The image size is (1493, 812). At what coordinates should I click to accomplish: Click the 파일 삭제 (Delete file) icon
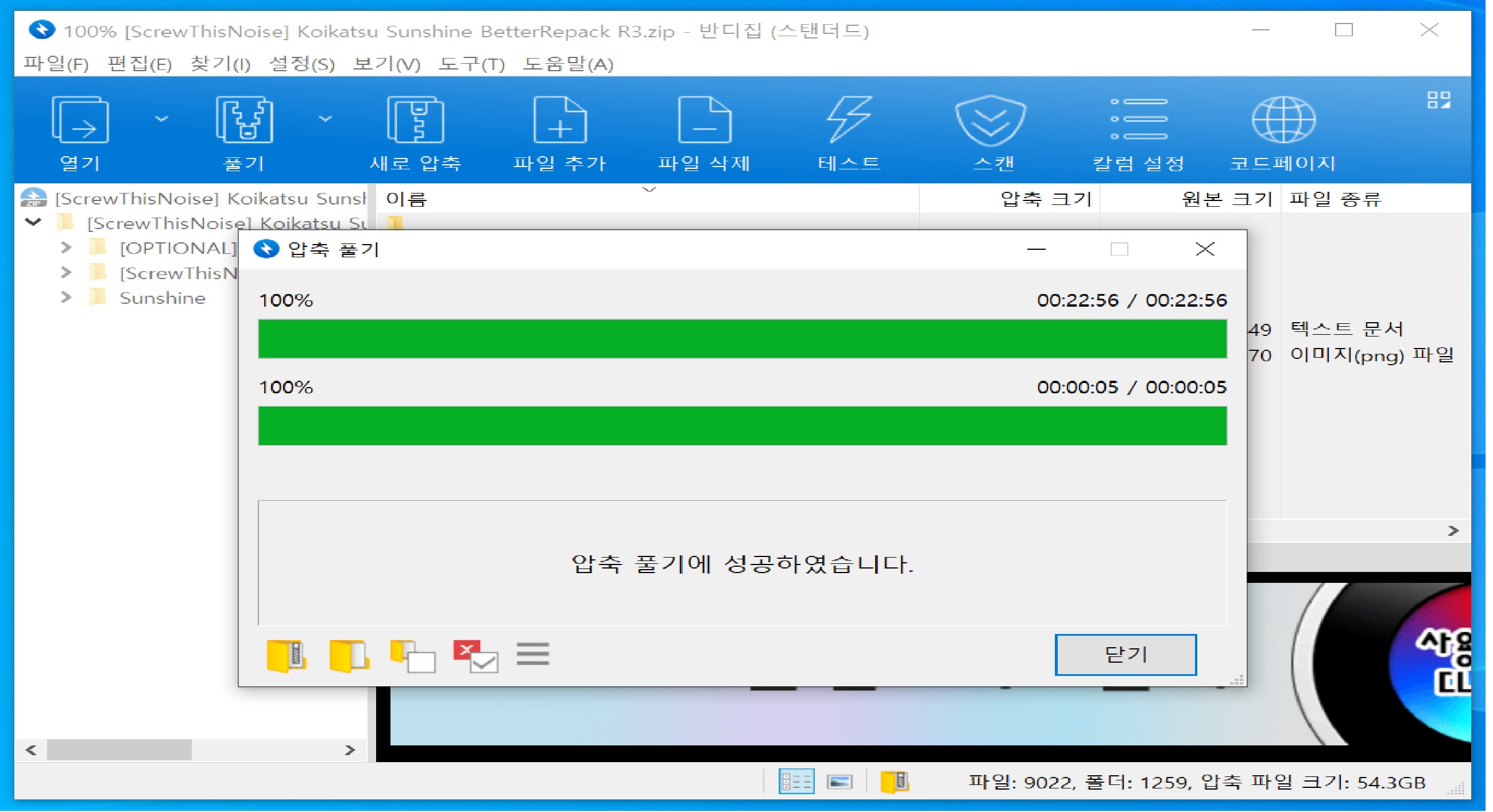[x=704, y=120]
